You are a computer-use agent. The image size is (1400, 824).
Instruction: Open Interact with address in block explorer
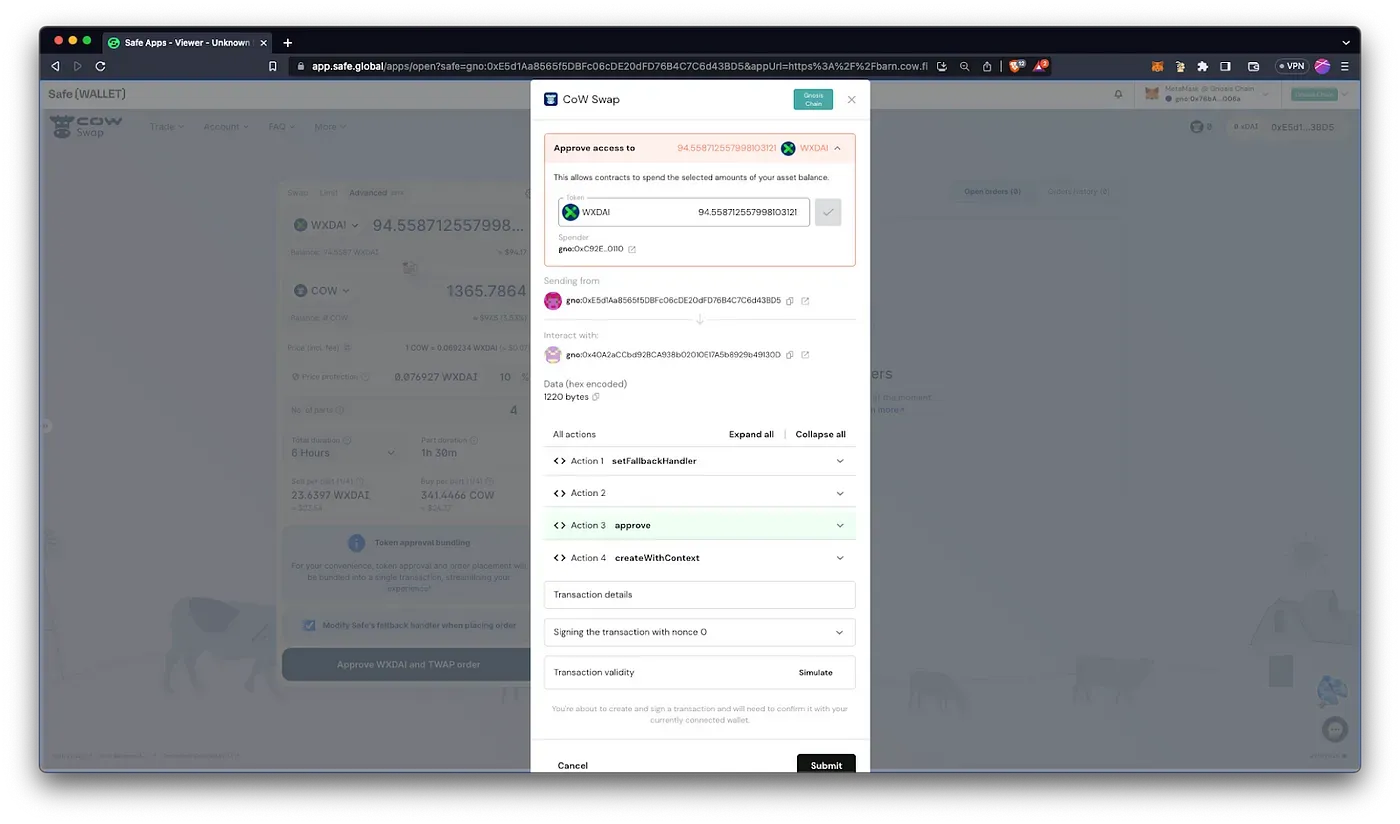pos(805,355)
